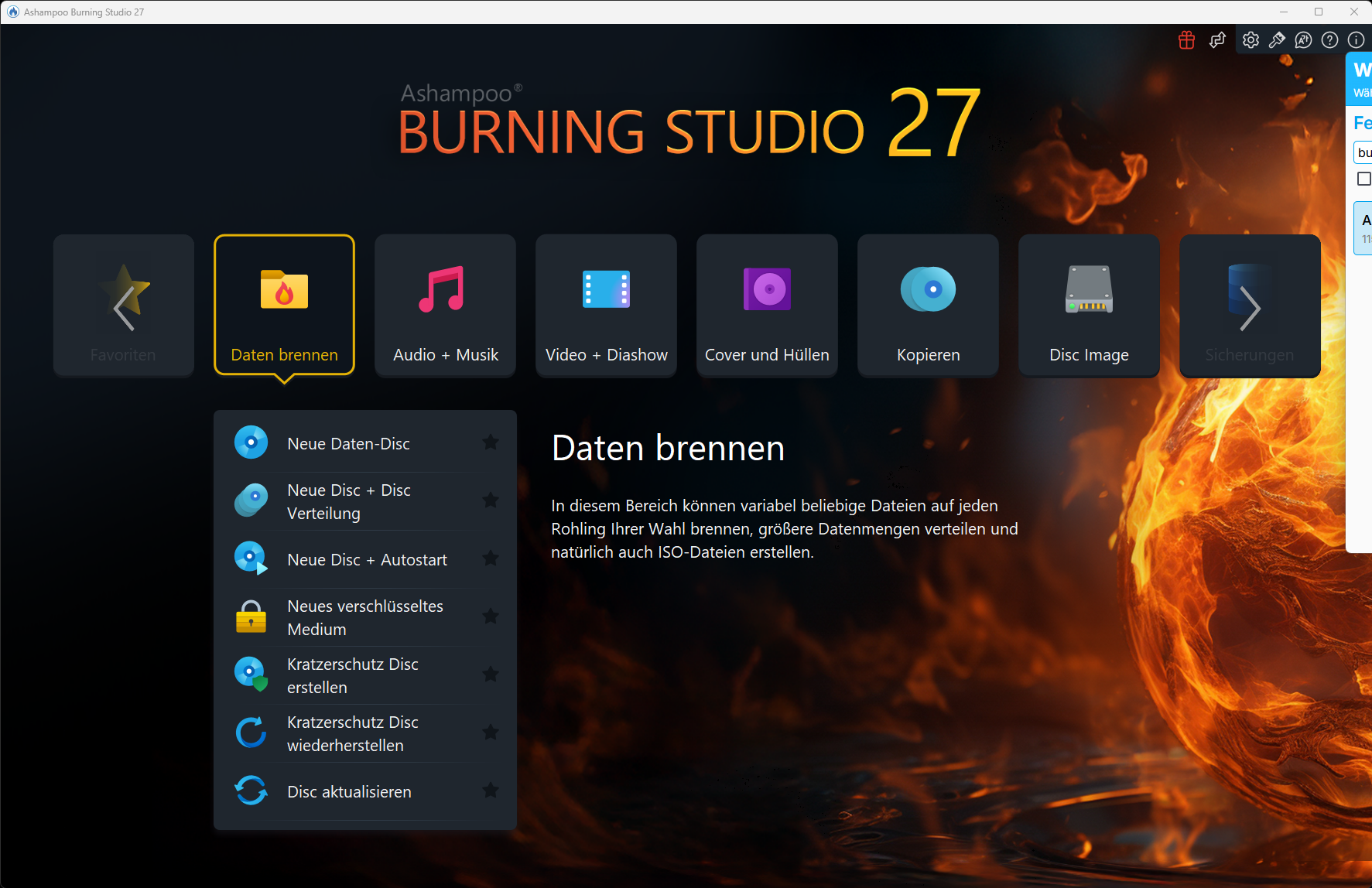Toggle favorite star for Neue Disc + Autostart
The image size is (1372, 888).
point(491,558)
